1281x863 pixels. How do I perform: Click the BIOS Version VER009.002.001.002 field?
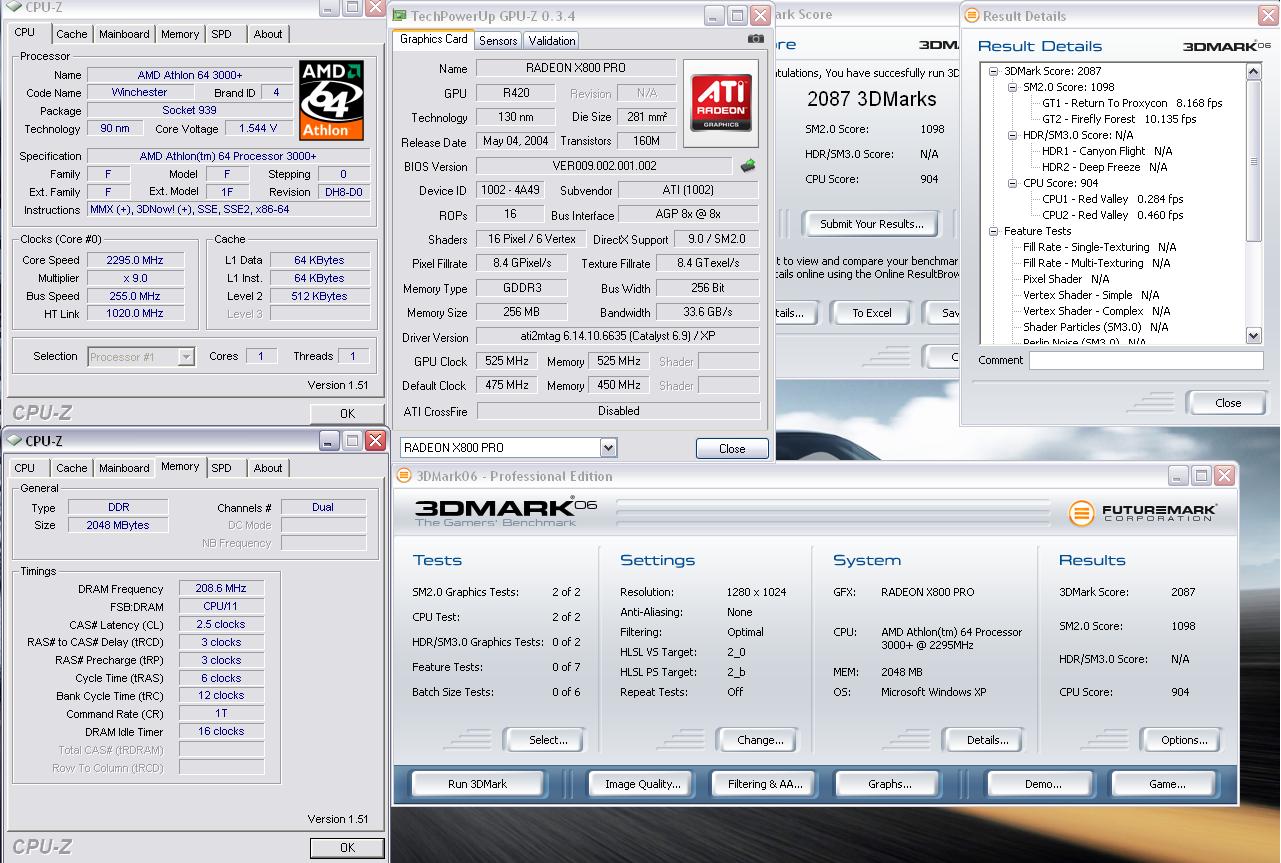tap(605, 166)
